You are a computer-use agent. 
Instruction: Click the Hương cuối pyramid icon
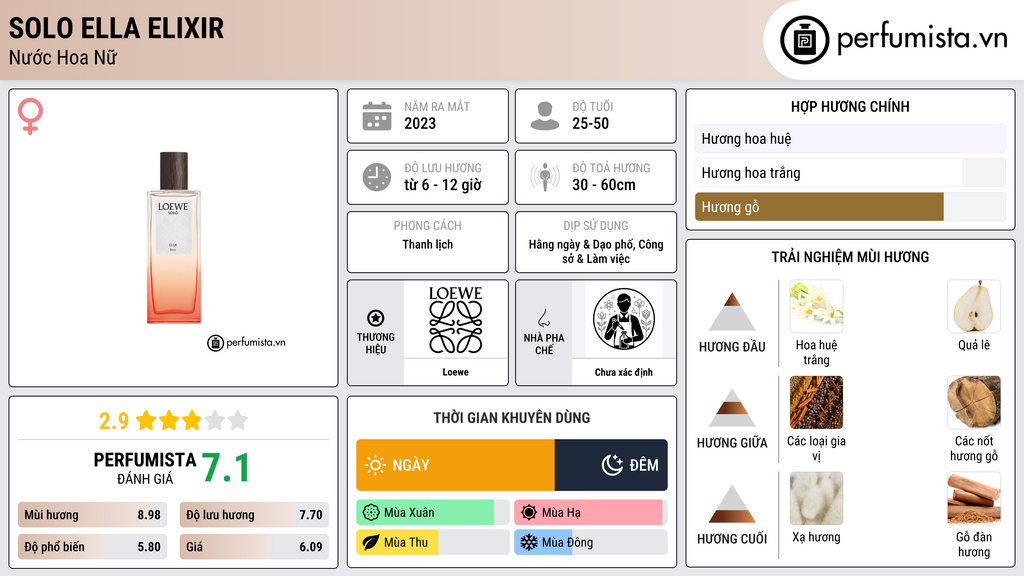732,504
